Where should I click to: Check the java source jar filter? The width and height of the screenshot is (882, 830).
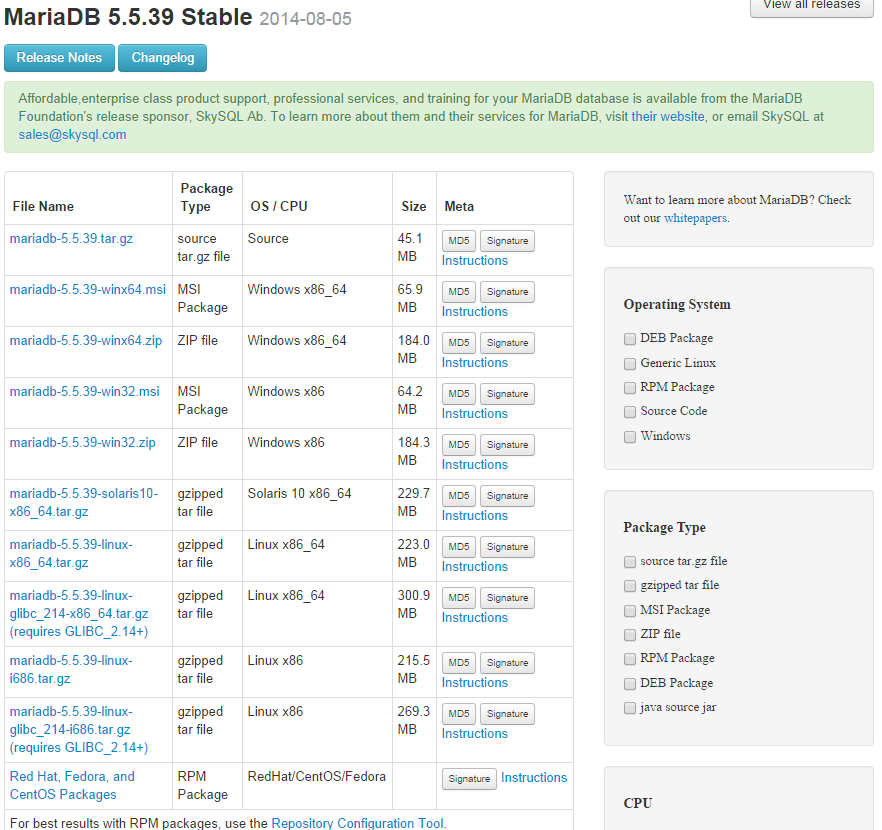[630, 708]
